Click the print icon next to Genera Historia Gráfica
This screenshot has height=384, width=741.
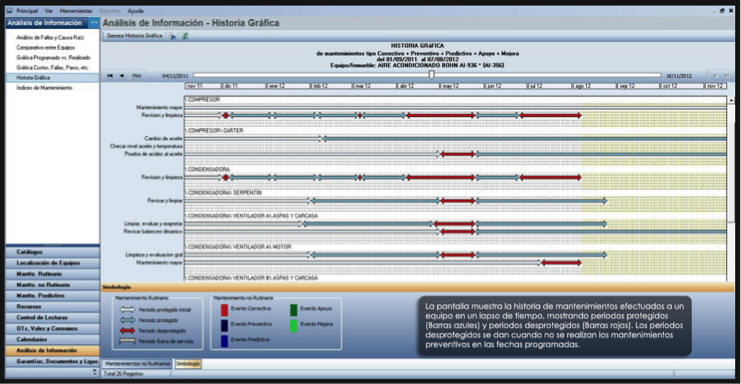click(x=172, y=36)
